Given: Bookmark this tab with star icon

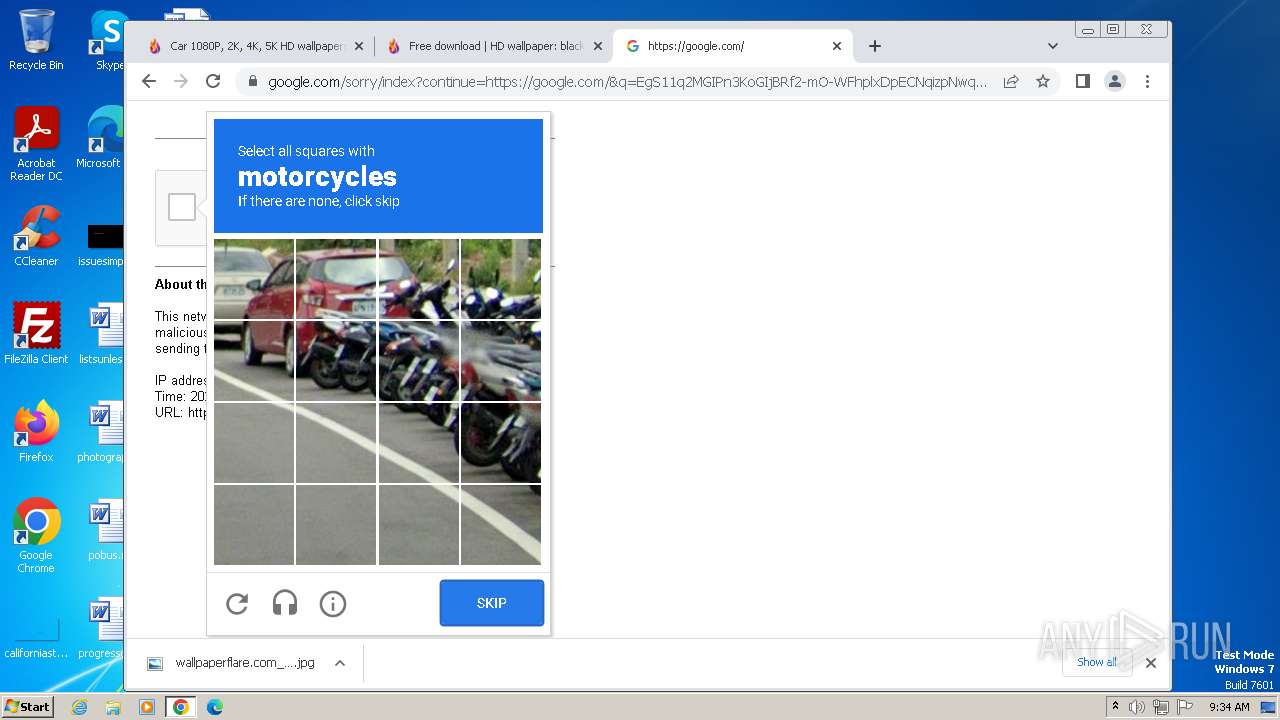Looking at the screenshot, I should (x=1043, y=81).
